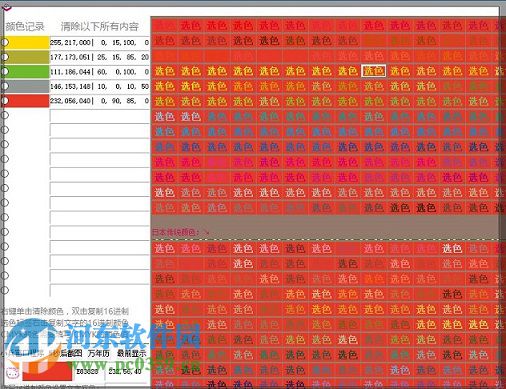Click the 后截图 screenshot option
Image resolution: width=506 pixels, height=389 pixels.
(x=71, y=354)
